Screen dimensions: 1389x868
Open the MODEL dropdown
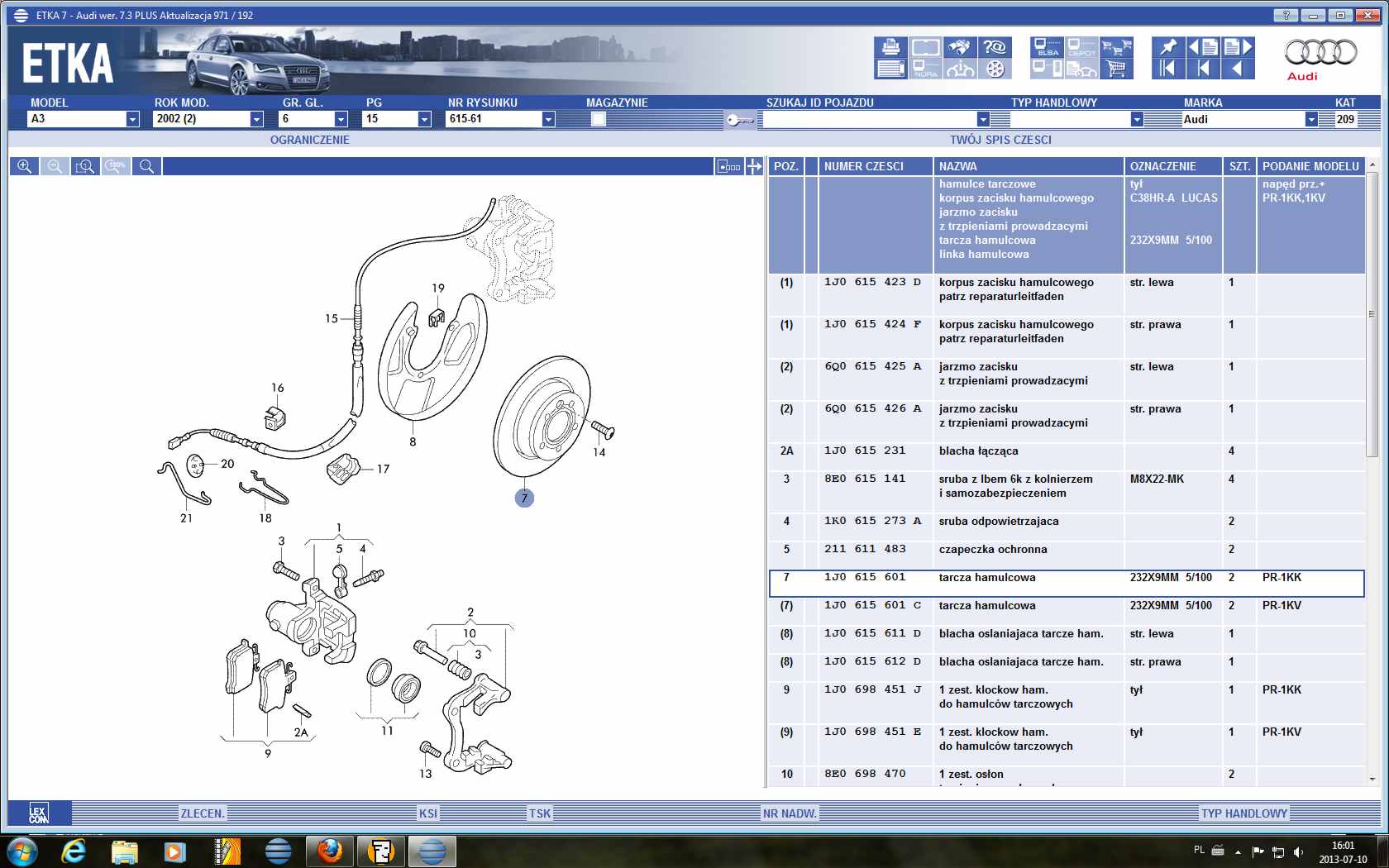(132, 119)
